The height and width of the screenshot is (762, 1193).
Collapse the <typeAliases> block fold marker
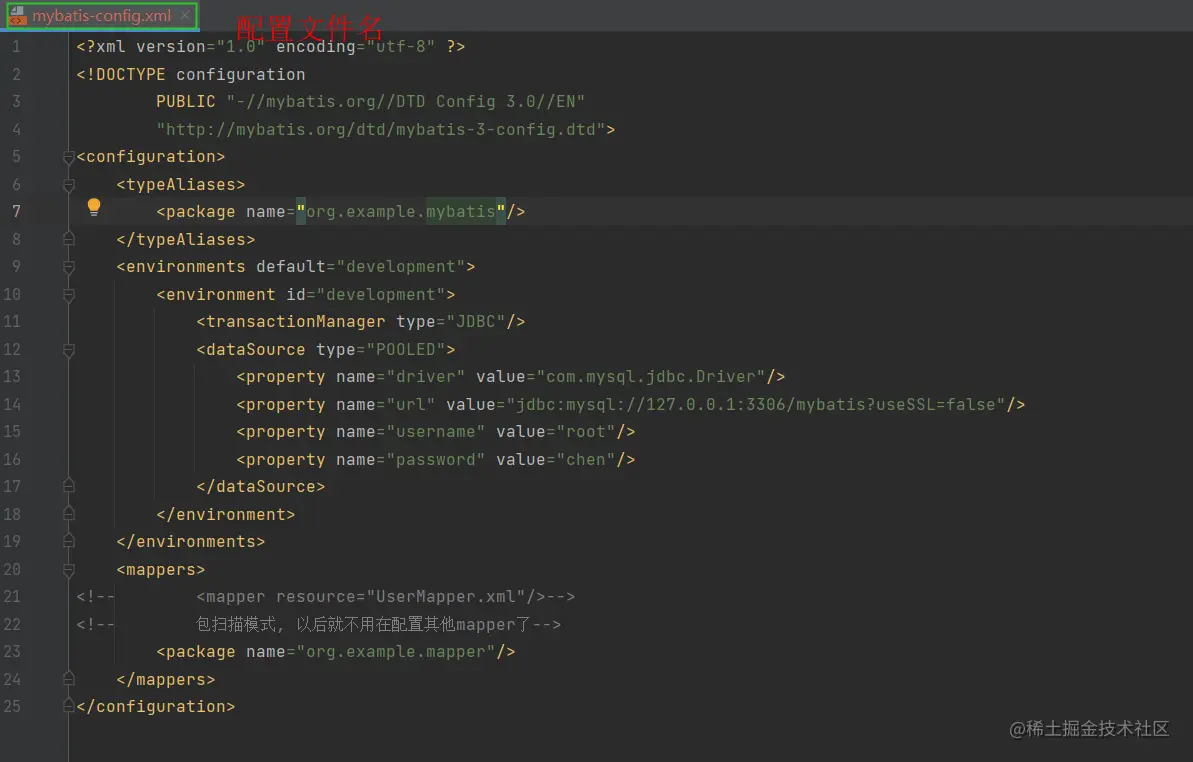tap(68, 185)
